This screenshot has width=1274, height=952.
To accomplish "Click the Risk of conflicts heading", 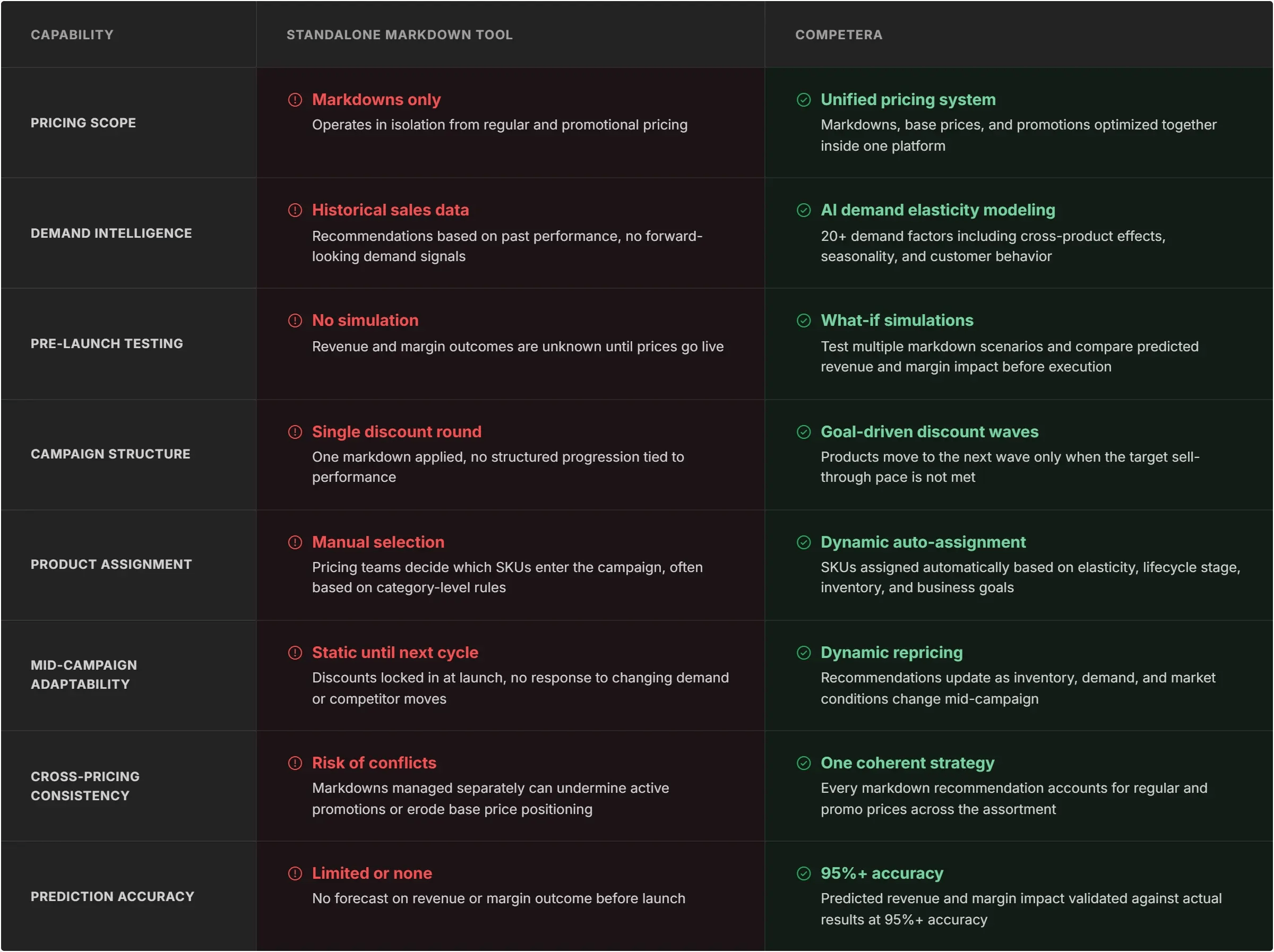I will point(374,763).
